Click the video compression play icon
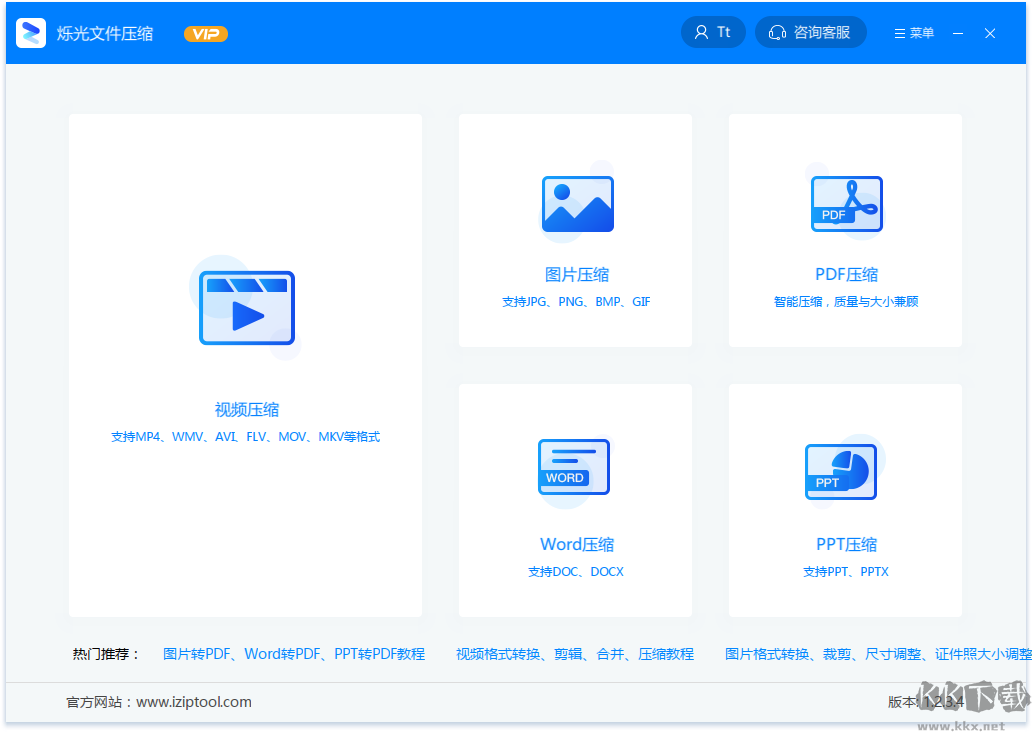Screen dimensions: 1032x733 point(246,308)
